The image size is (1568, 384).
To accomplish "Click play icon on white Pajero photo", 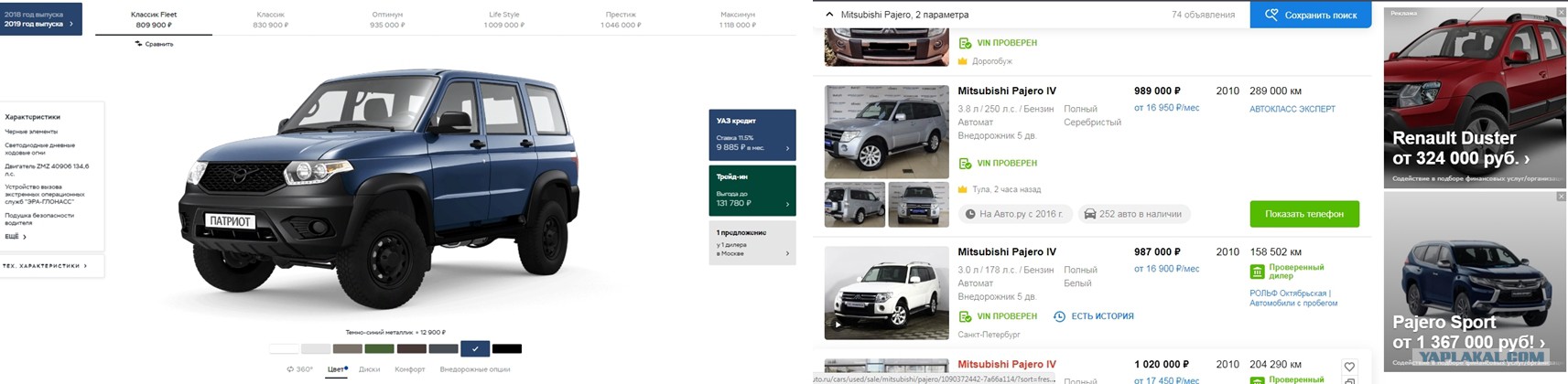I will tap(837, 325).
